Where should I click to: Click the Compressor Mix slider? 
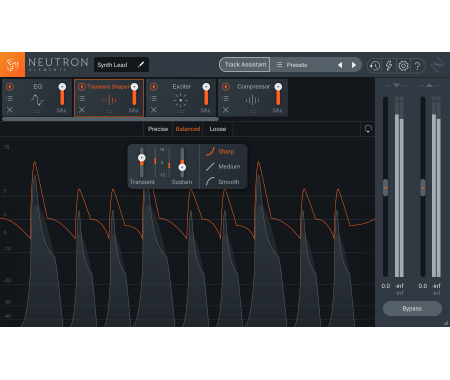(x=278, y=95)
